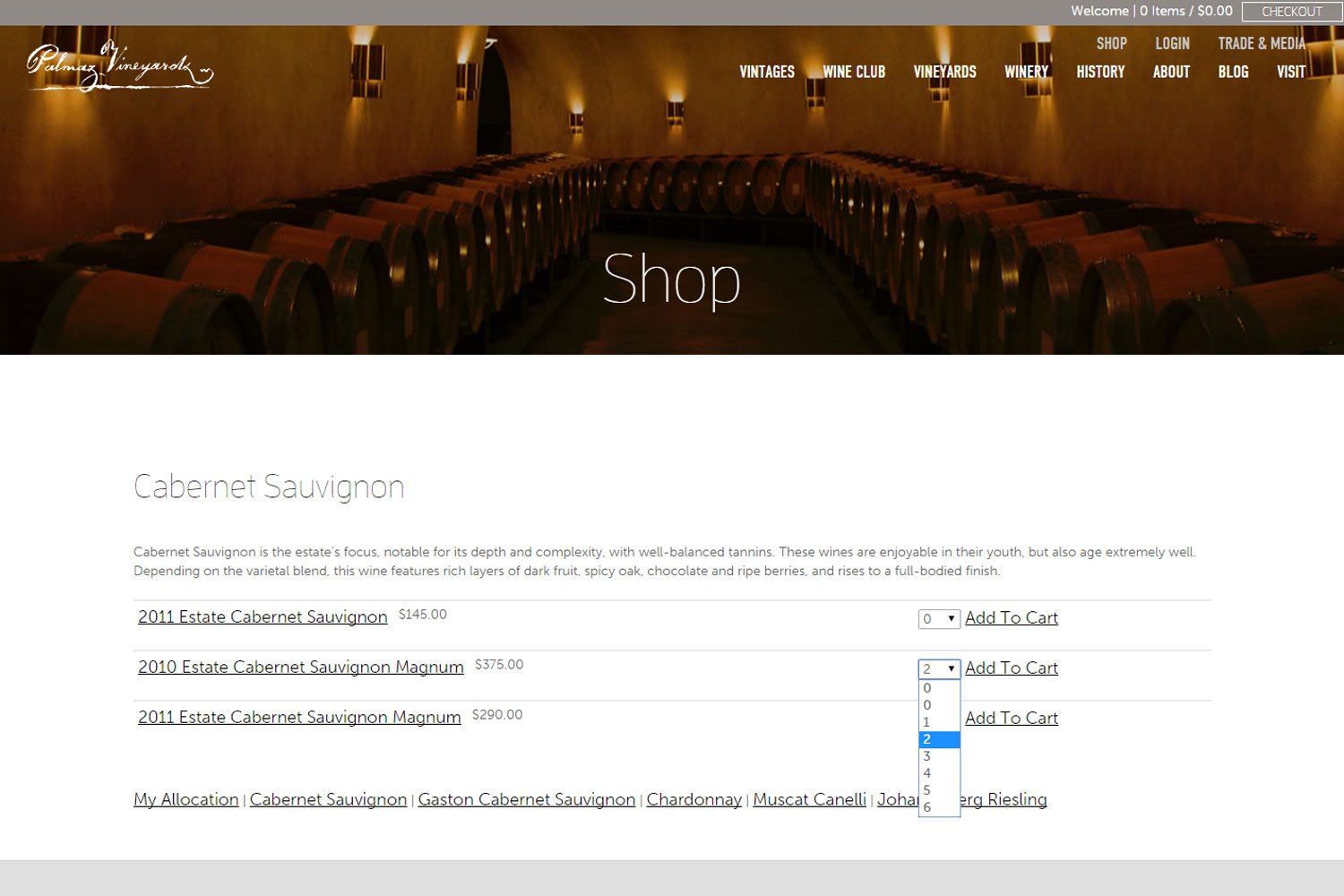Open quantity dropdown for 2011 Estate Cabernet
The width and height of the screenshot is (1344, 896).
939,618
